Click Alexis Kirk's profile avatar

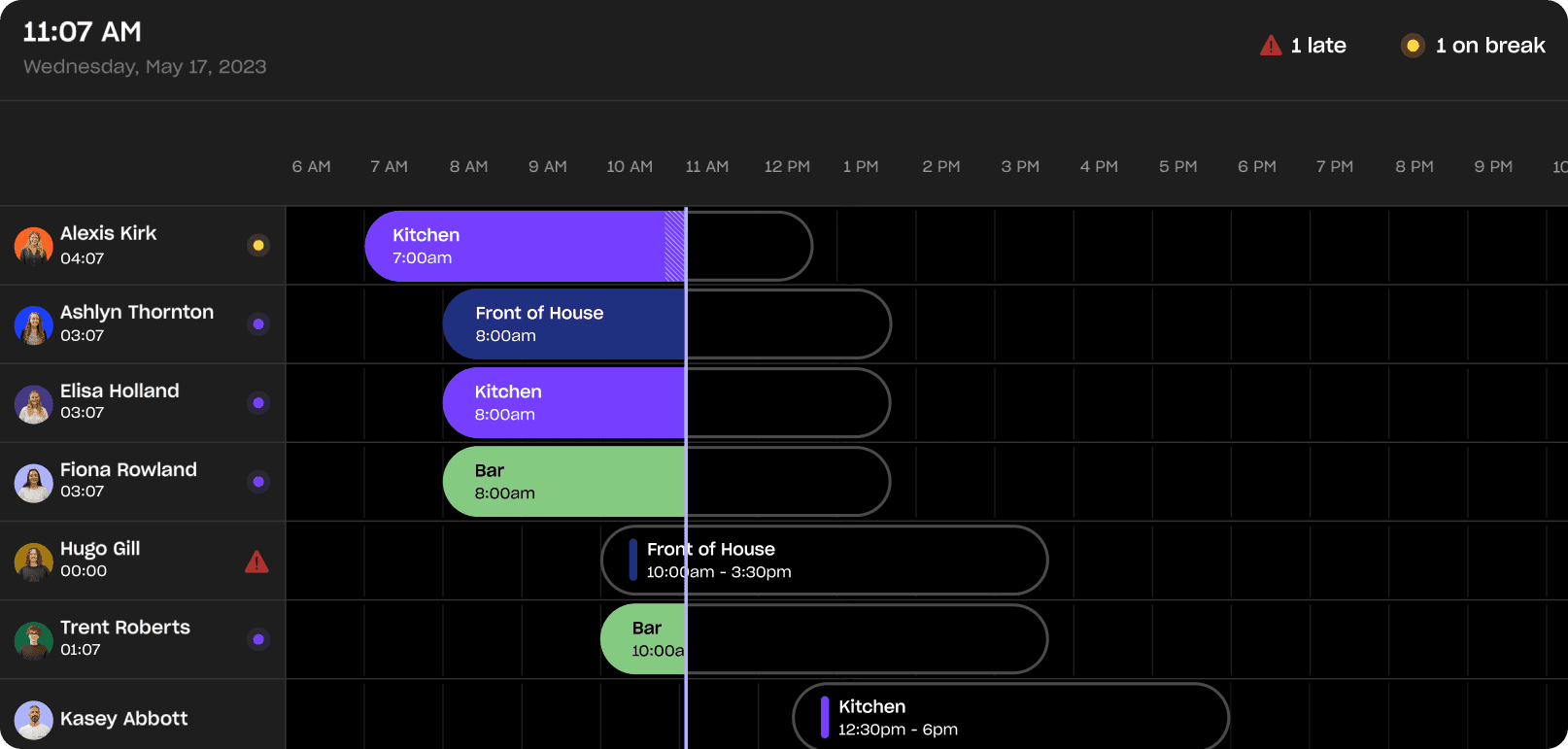coord(33,246)
